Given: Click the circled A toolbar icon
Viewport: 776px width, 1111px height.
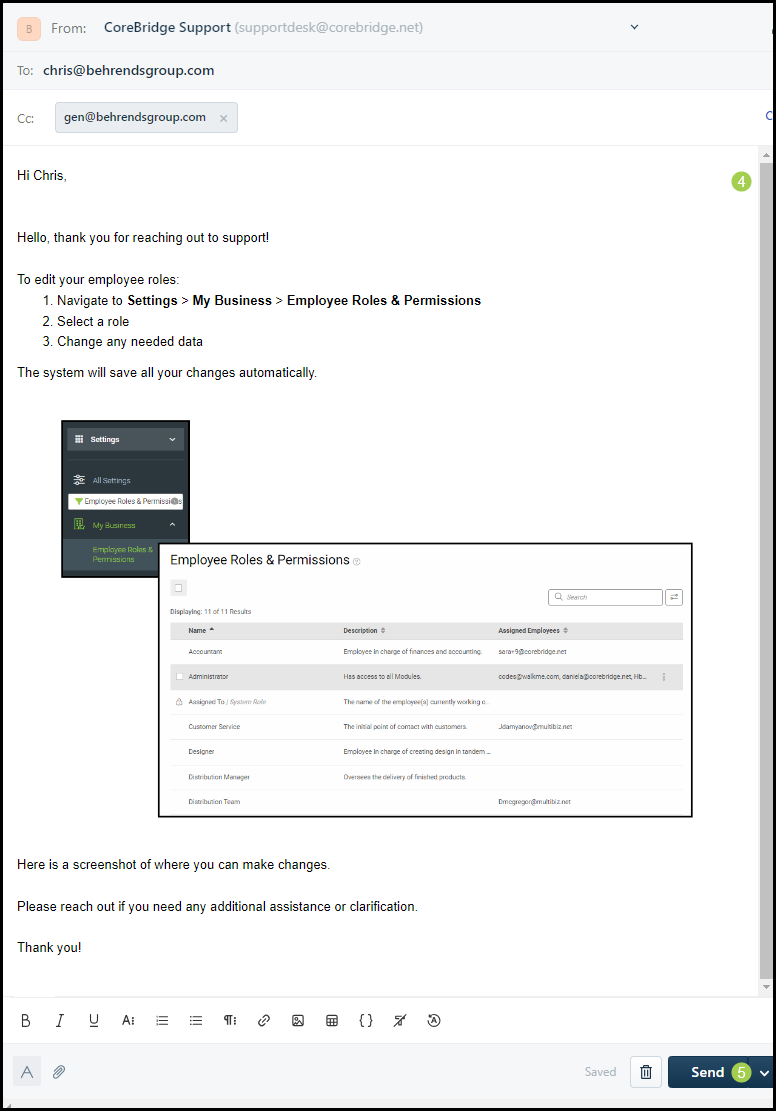Looking at the screenshot, I should pos(434,1020).
